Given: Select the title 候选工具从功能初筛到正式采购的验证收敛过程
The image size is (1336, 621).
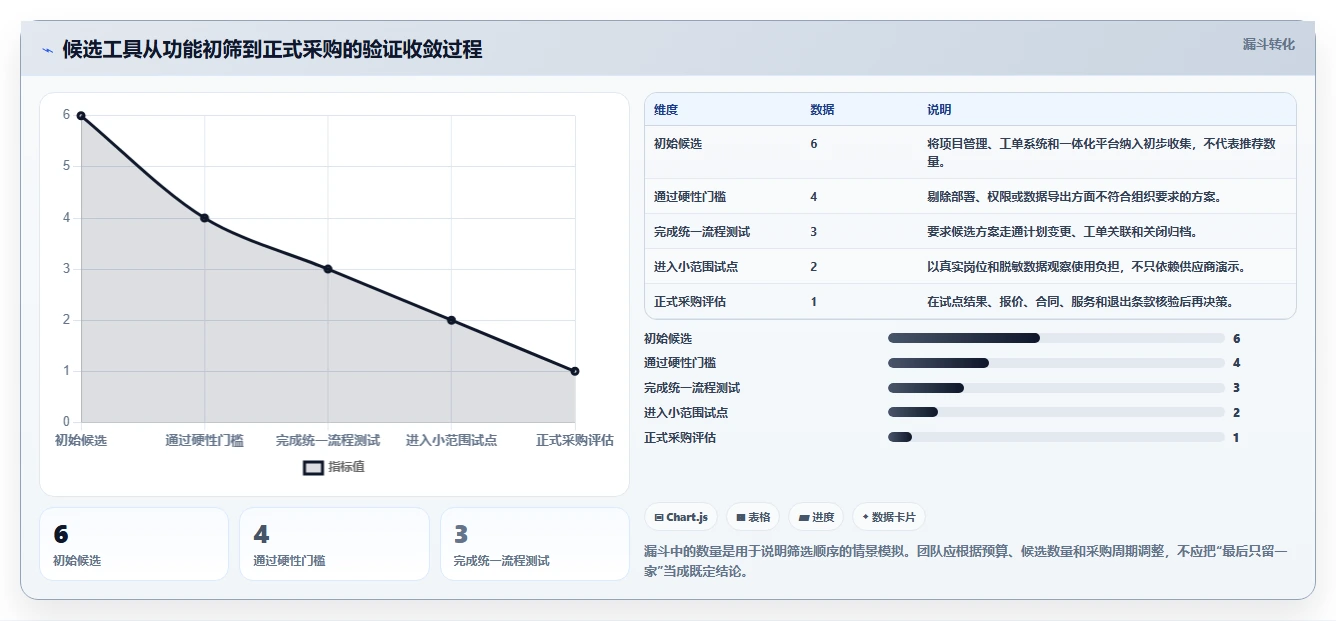Looking at the screenshot, I should [272, 49].
